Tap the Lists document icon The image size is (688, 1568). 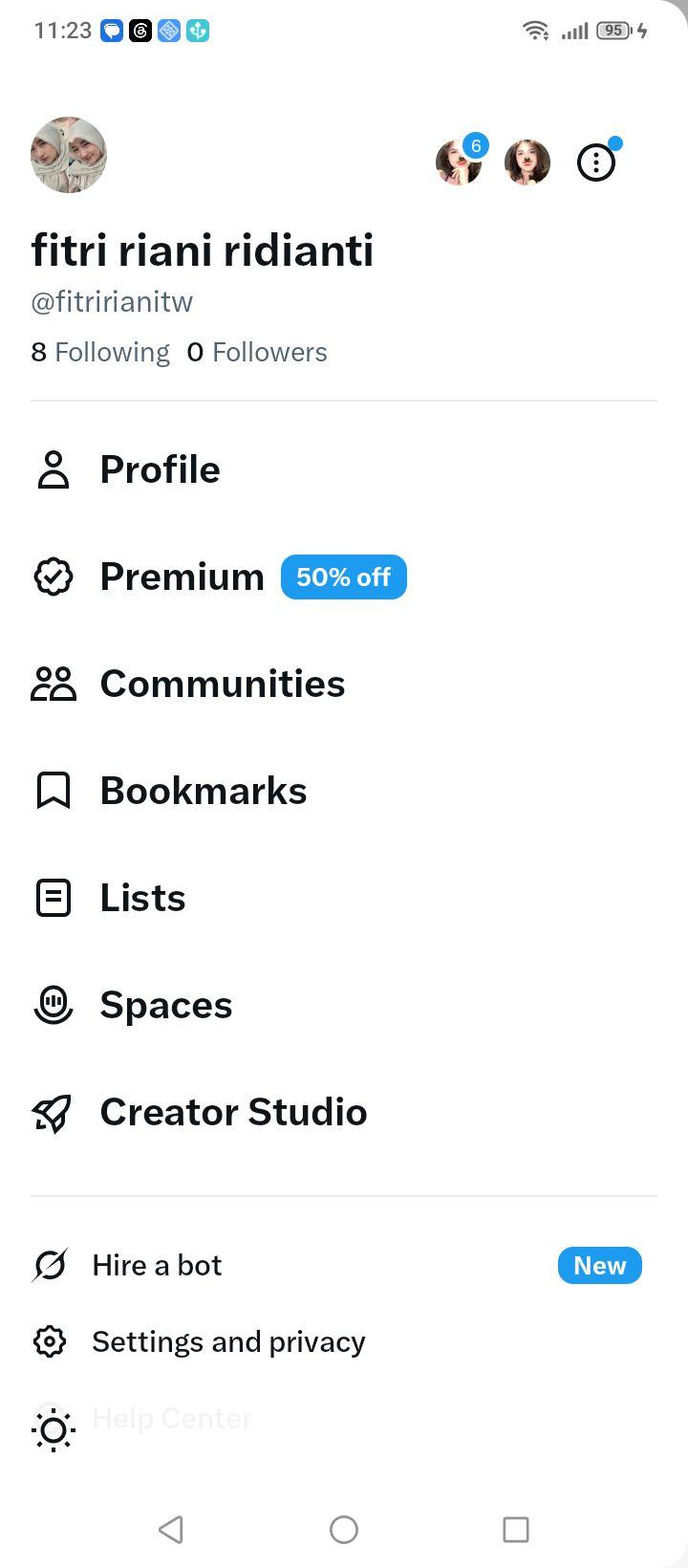point(54,898)
